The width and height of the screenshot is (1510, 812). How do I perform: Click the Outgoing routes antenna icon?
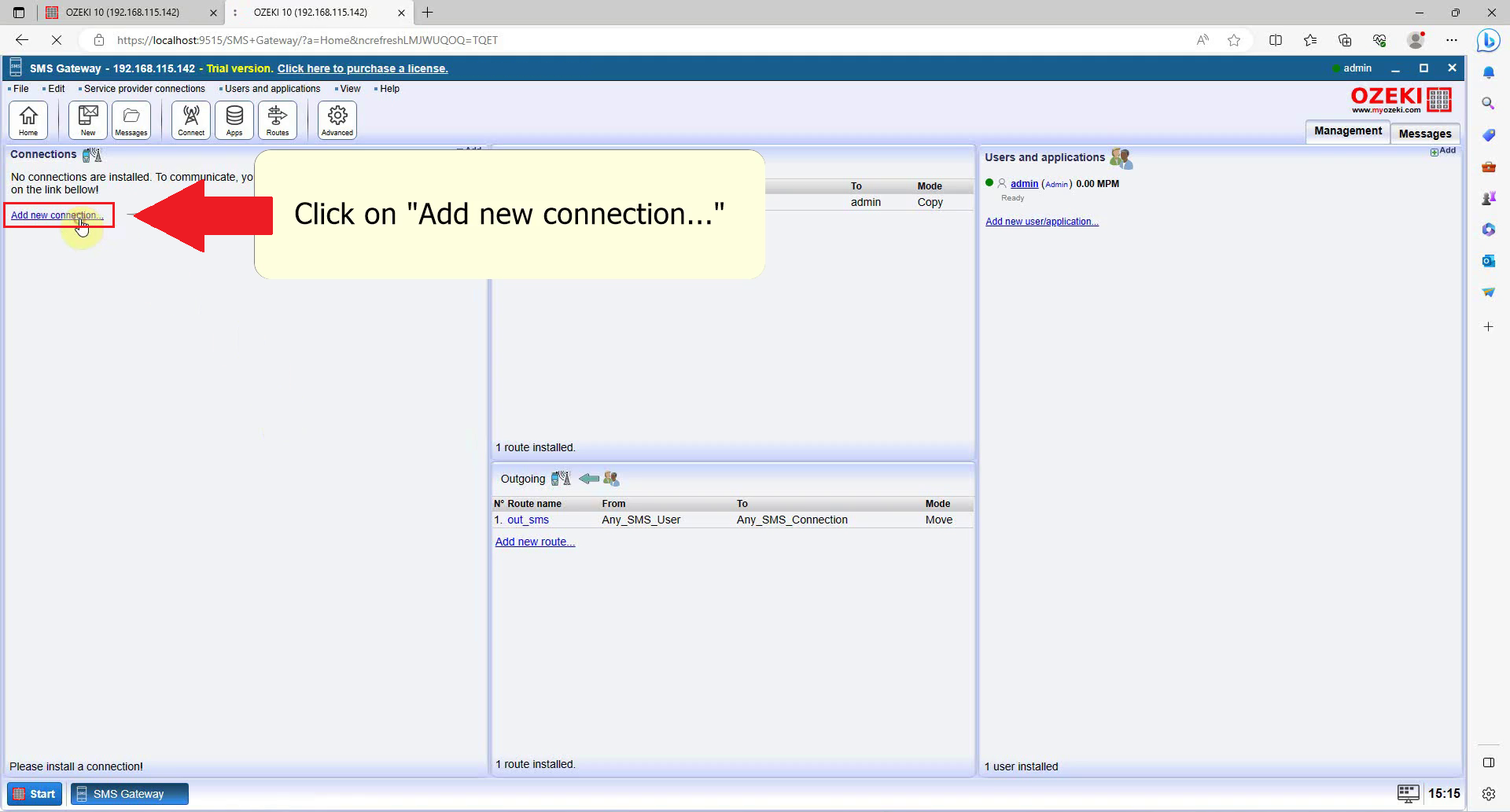[x=561, y=479]
